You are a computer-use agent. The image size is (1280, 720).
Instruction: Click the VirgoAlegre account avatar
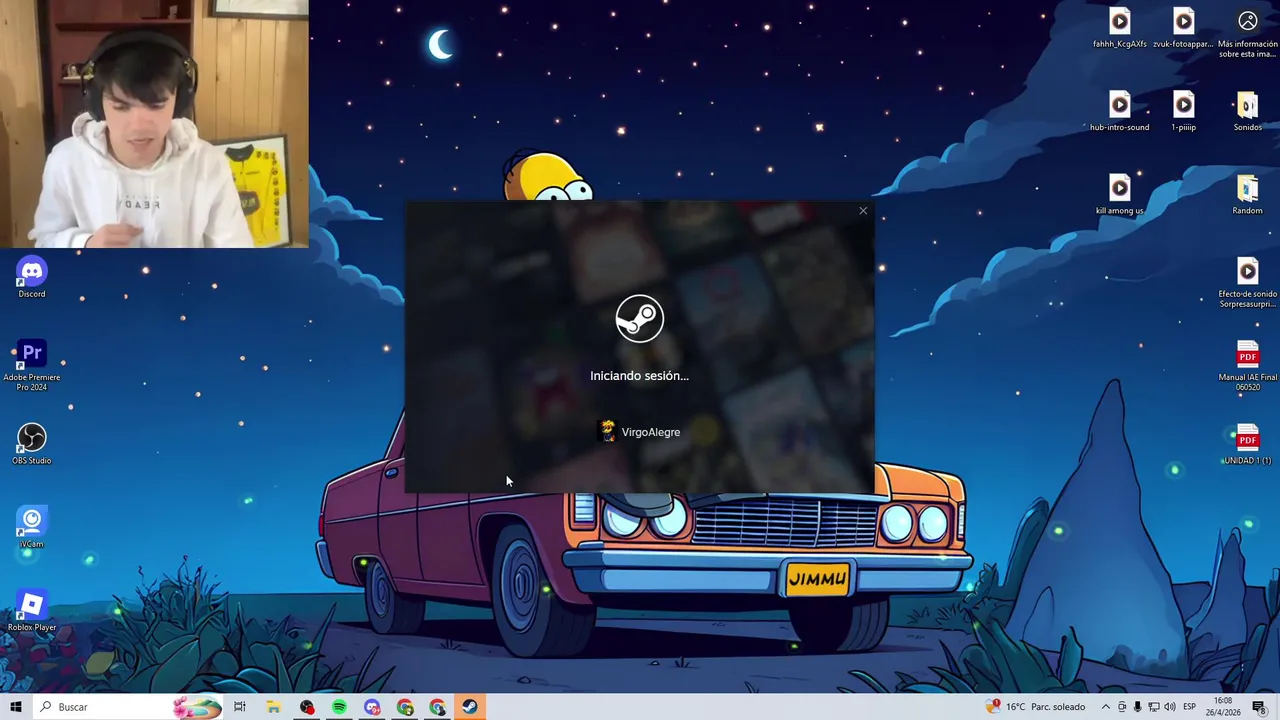[x=608, y=432]
